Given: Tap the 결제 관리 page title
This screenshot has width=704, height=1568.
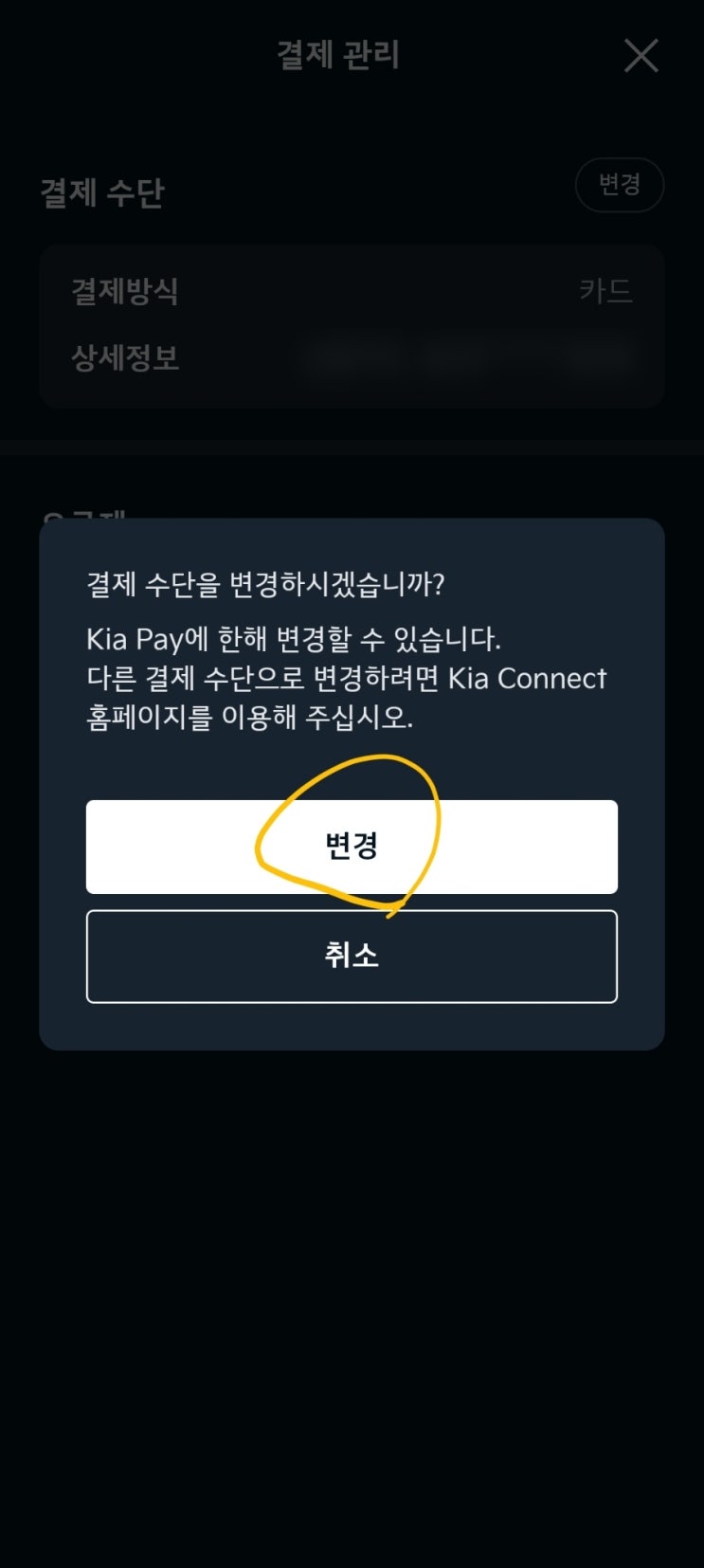Looking at the screenshot, I should pyautogui.click(x=338, y=55).
